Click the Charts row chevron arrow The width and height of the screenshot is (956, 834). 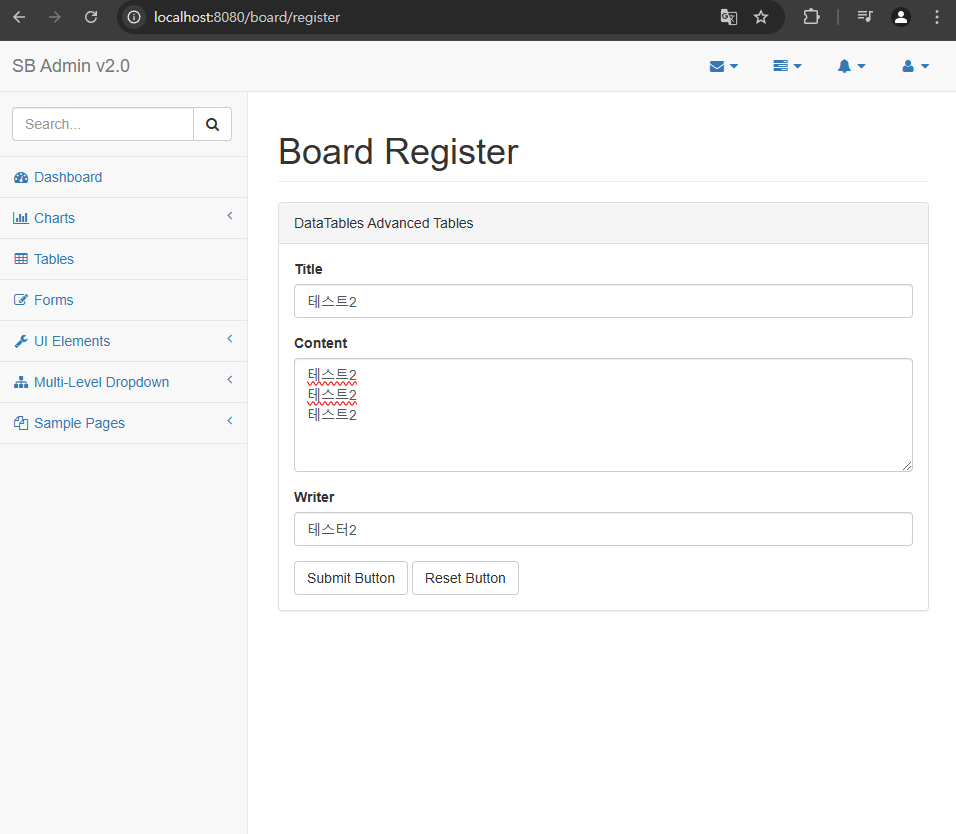pos(230,216)
